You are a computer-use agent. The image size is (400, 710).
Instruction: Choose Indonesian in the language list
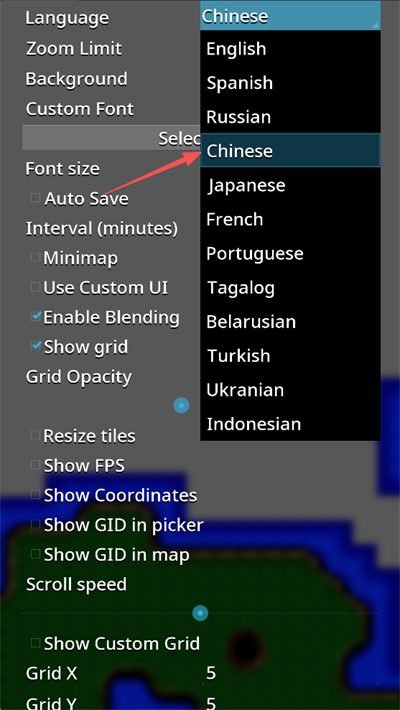[290, 424]
